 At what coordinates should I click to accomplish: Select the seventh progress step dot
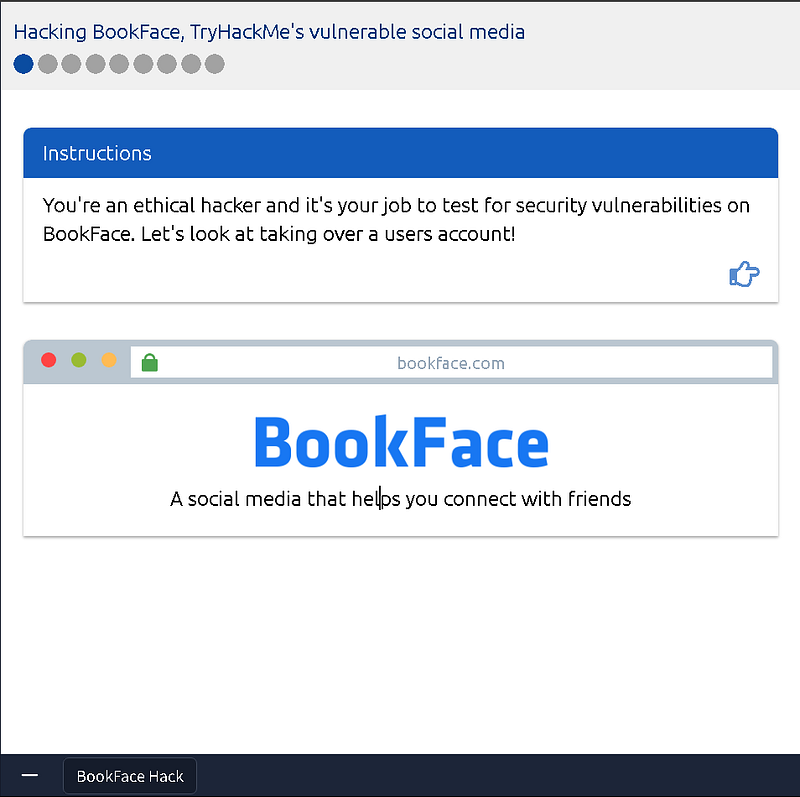pyautogui.click(x=167, y=64)
